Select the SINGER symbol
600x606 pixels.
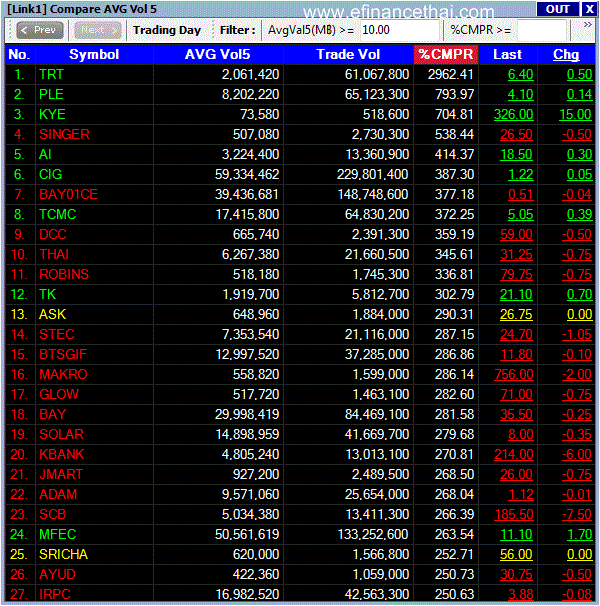pyautogui.click(x=64, y=134)
